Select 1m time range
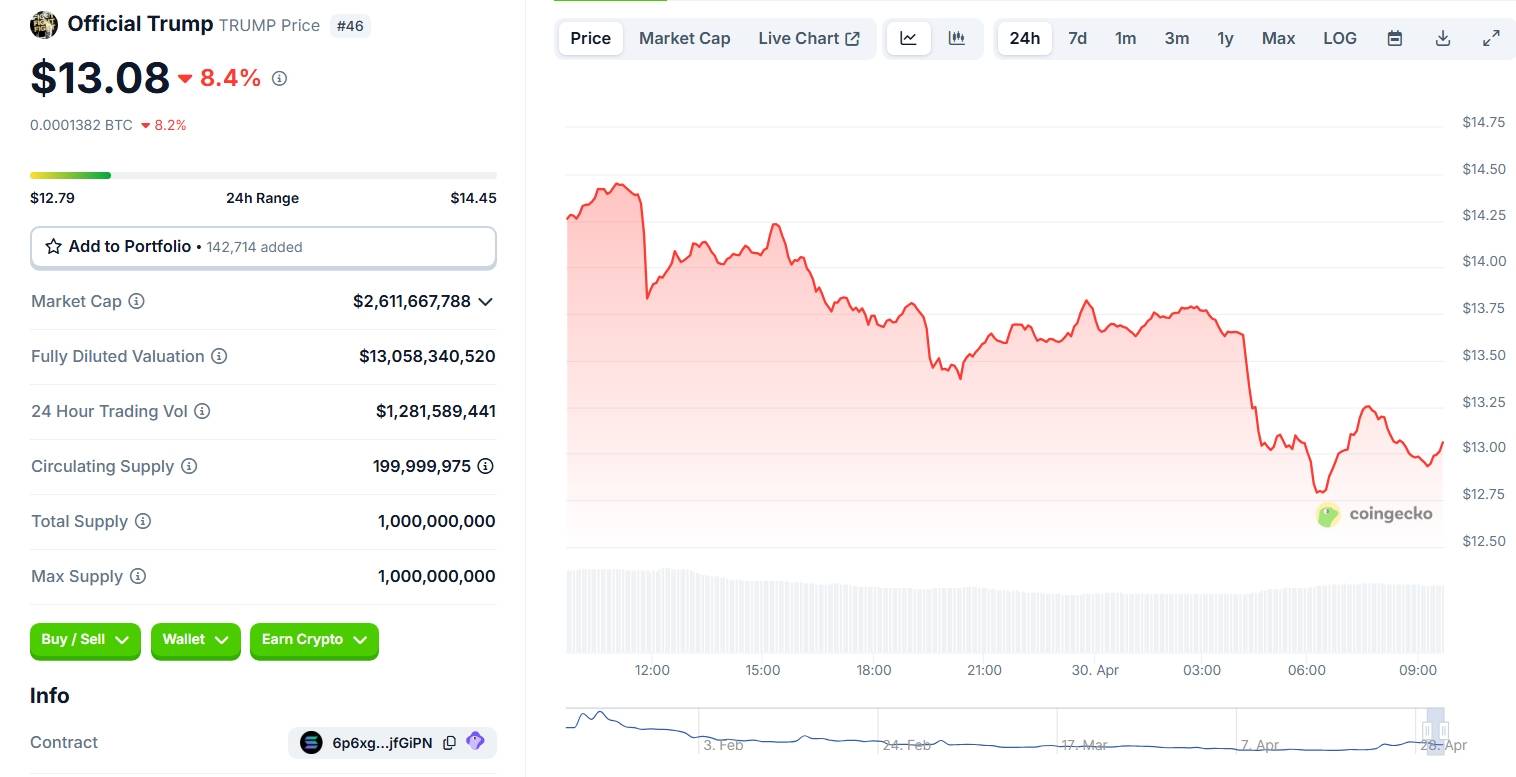The height and width of the screenshot is (777, 1516). [x=1126, y=38]
